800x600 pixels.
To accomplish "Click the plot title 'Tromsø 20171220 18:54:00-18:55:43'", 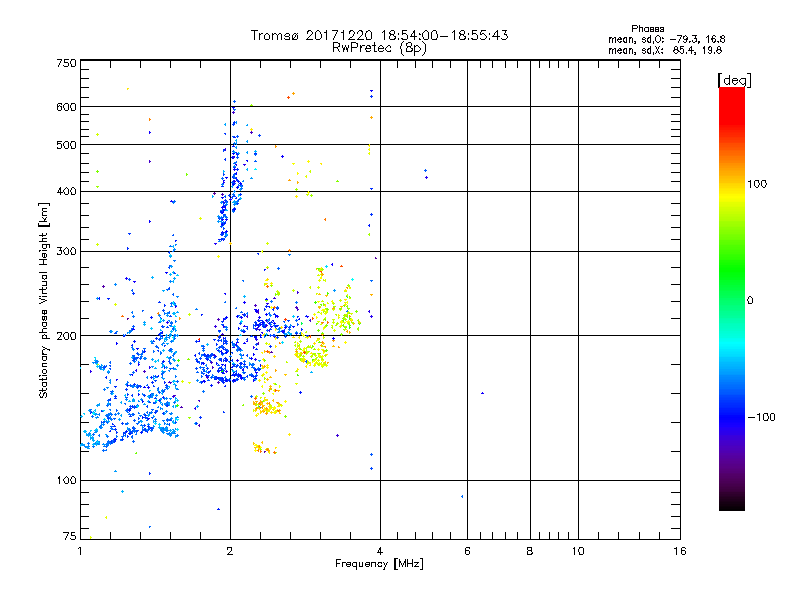I will [379, 35].
